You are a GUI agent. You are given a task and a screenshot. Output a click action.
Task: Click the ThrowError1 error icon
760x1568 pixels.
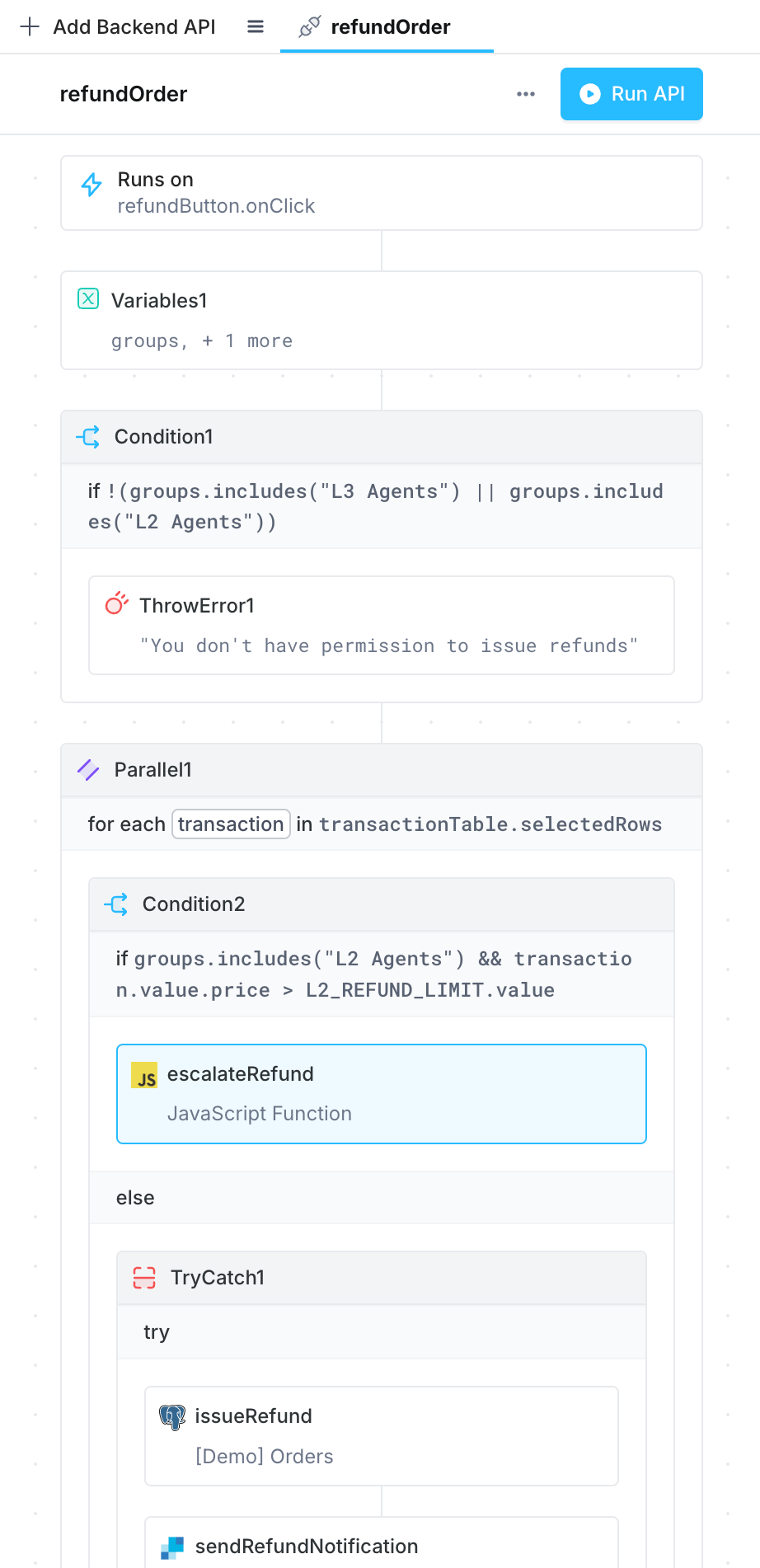coord(116,604)
